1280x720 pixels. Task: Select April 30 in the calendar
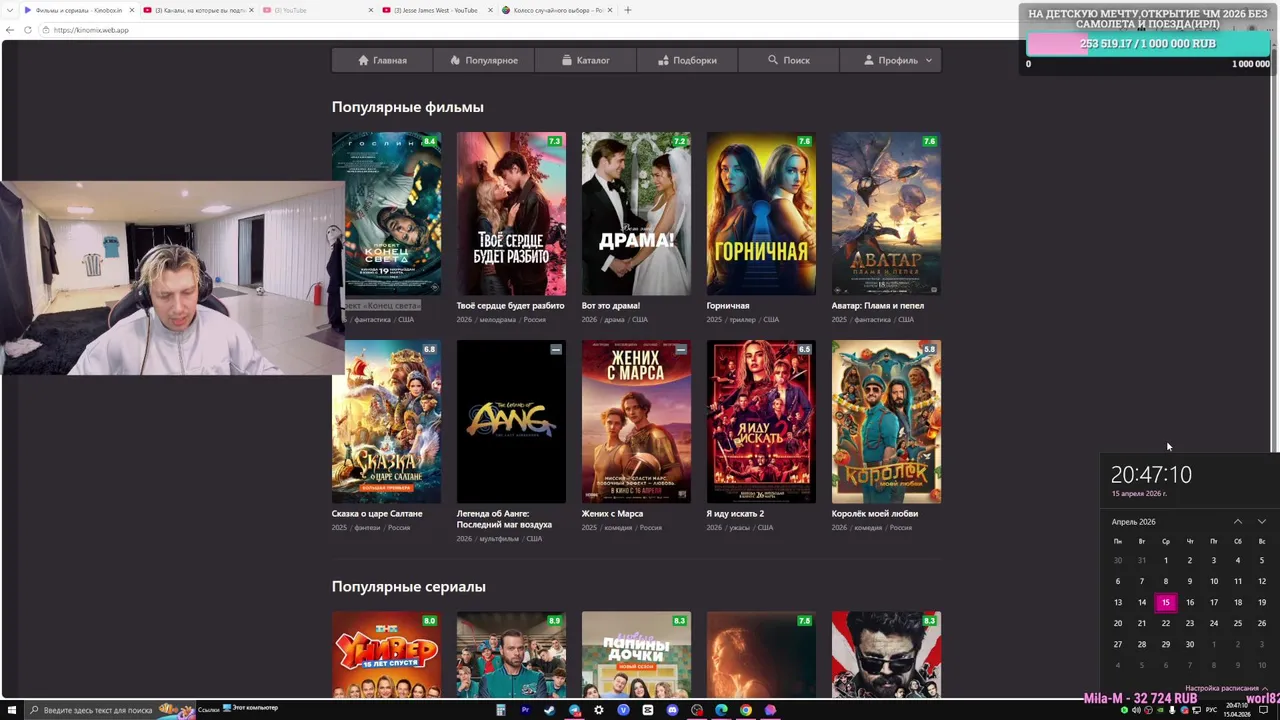coord(1189,644)
